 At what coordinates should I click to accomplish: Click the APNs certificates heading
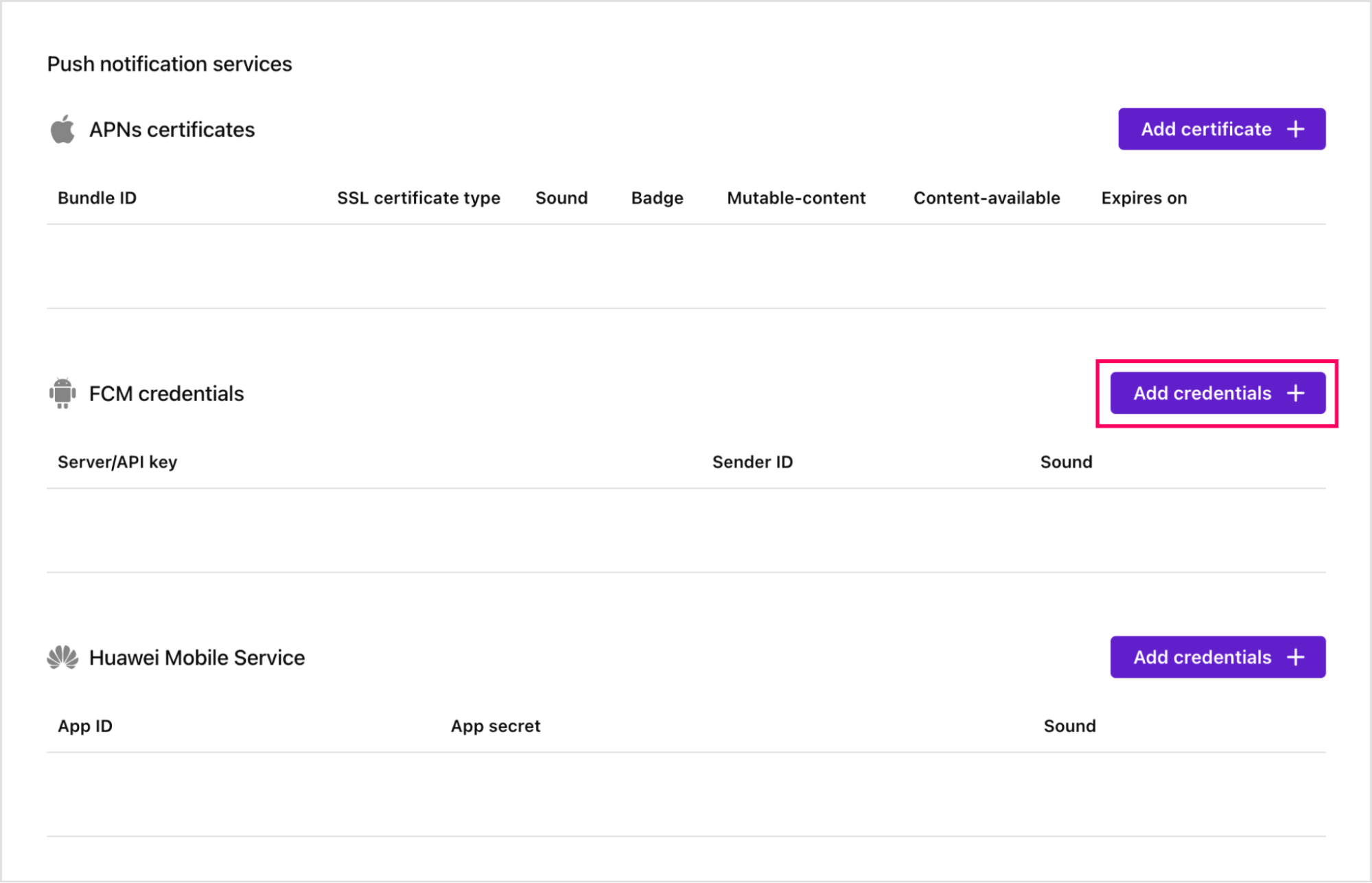[x=172, y=130]
